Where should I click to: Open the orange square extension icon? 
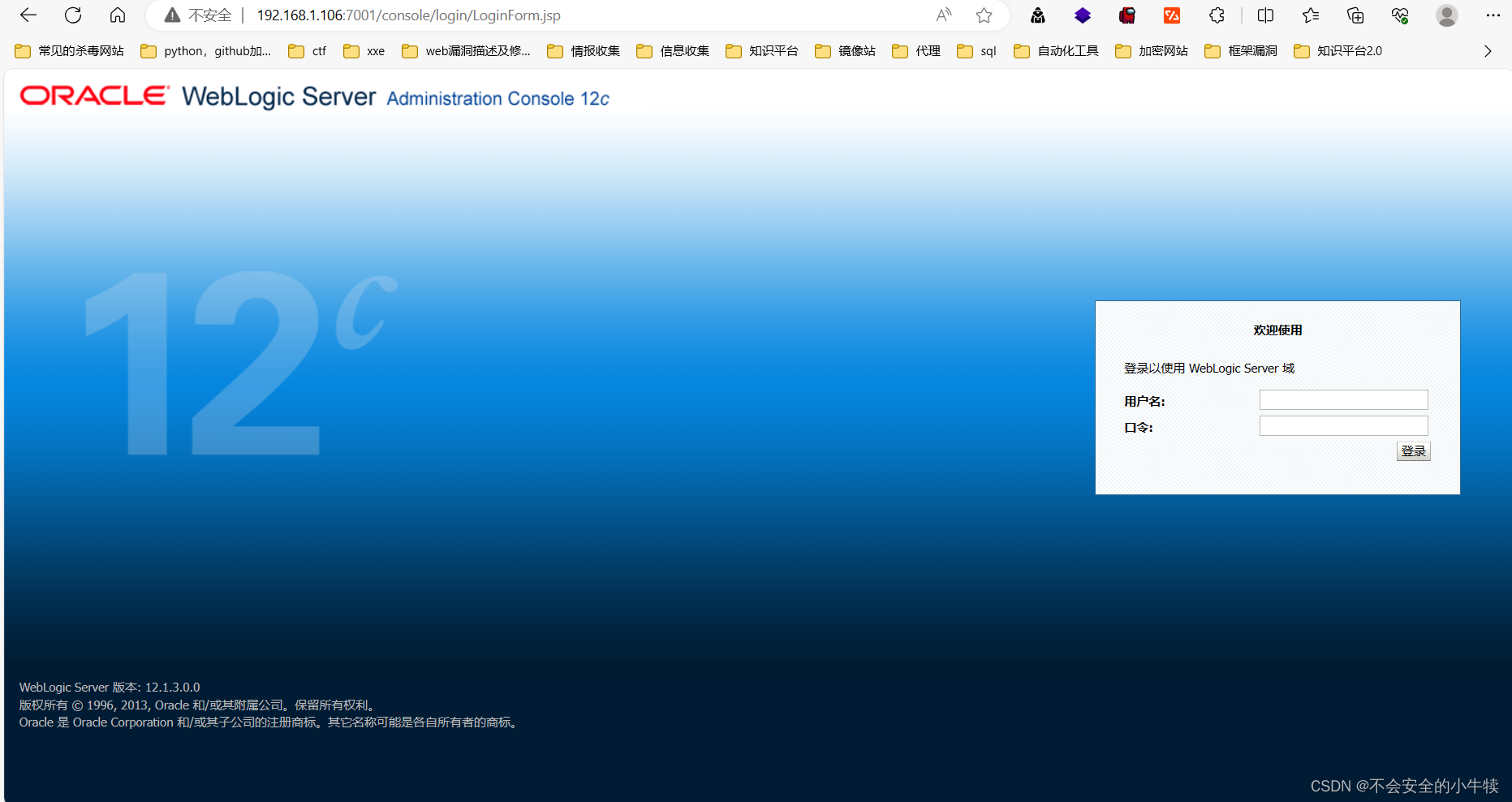pos(1172,15)
